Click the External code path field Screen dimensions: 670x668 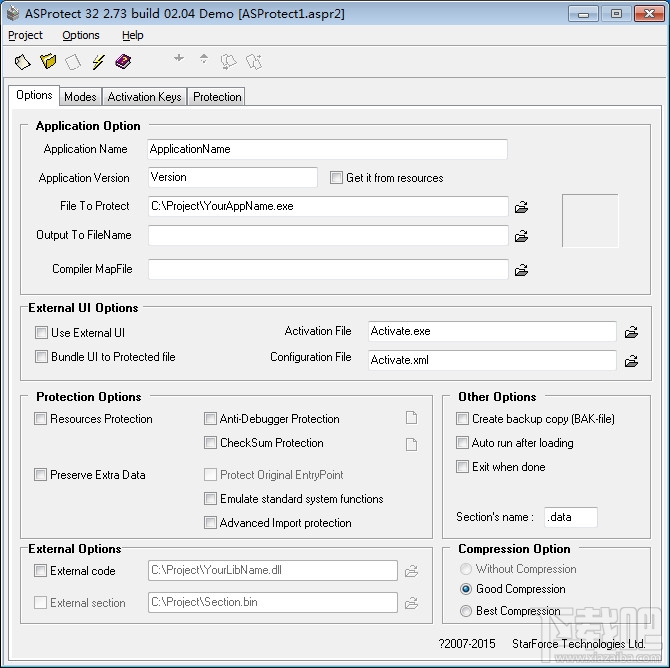(x=273, y=571)
